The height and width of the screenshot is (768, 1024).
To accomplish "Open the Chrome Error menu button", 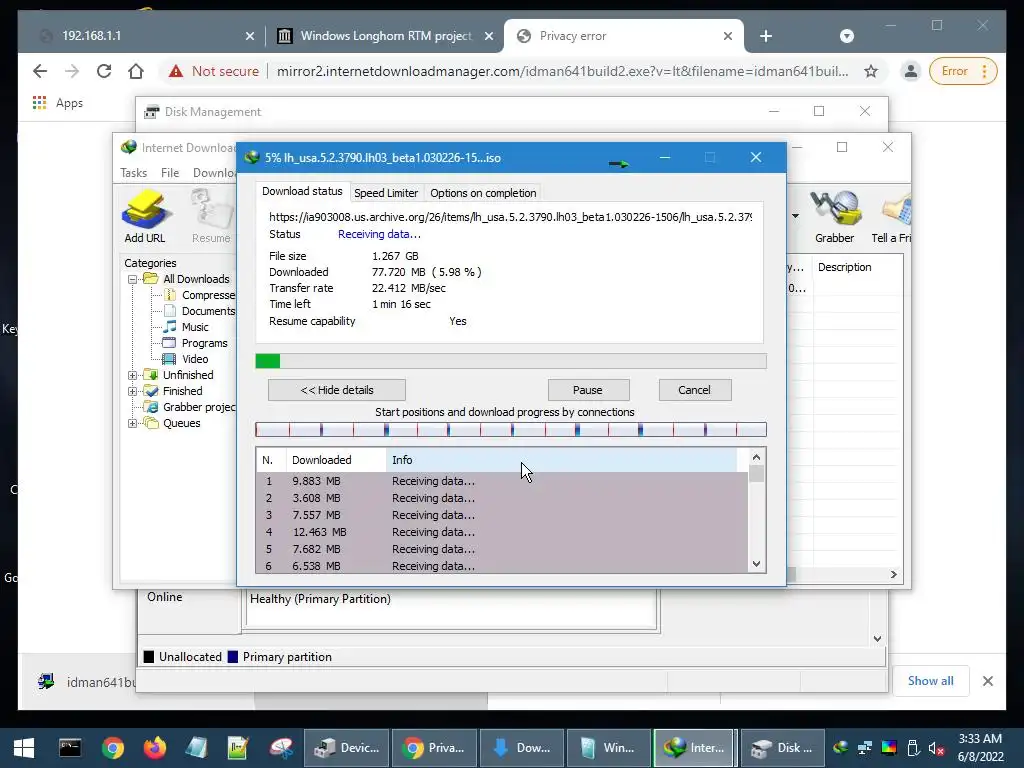I will (963, 71).
